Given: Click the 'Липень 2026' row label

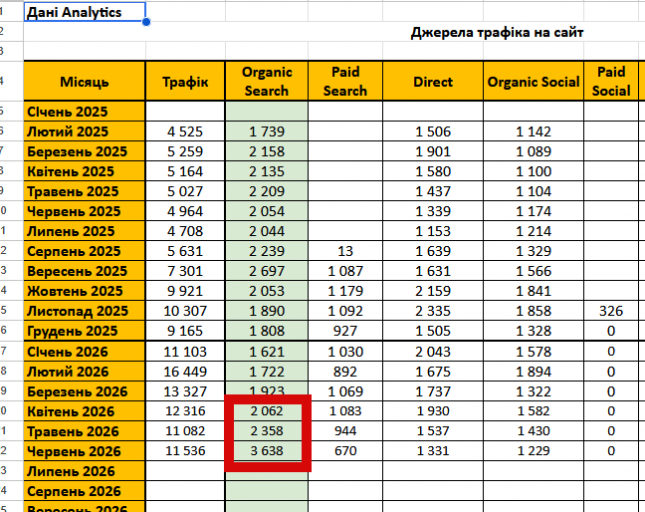Looking at the screenshot, I should click(x=84, y=471).
